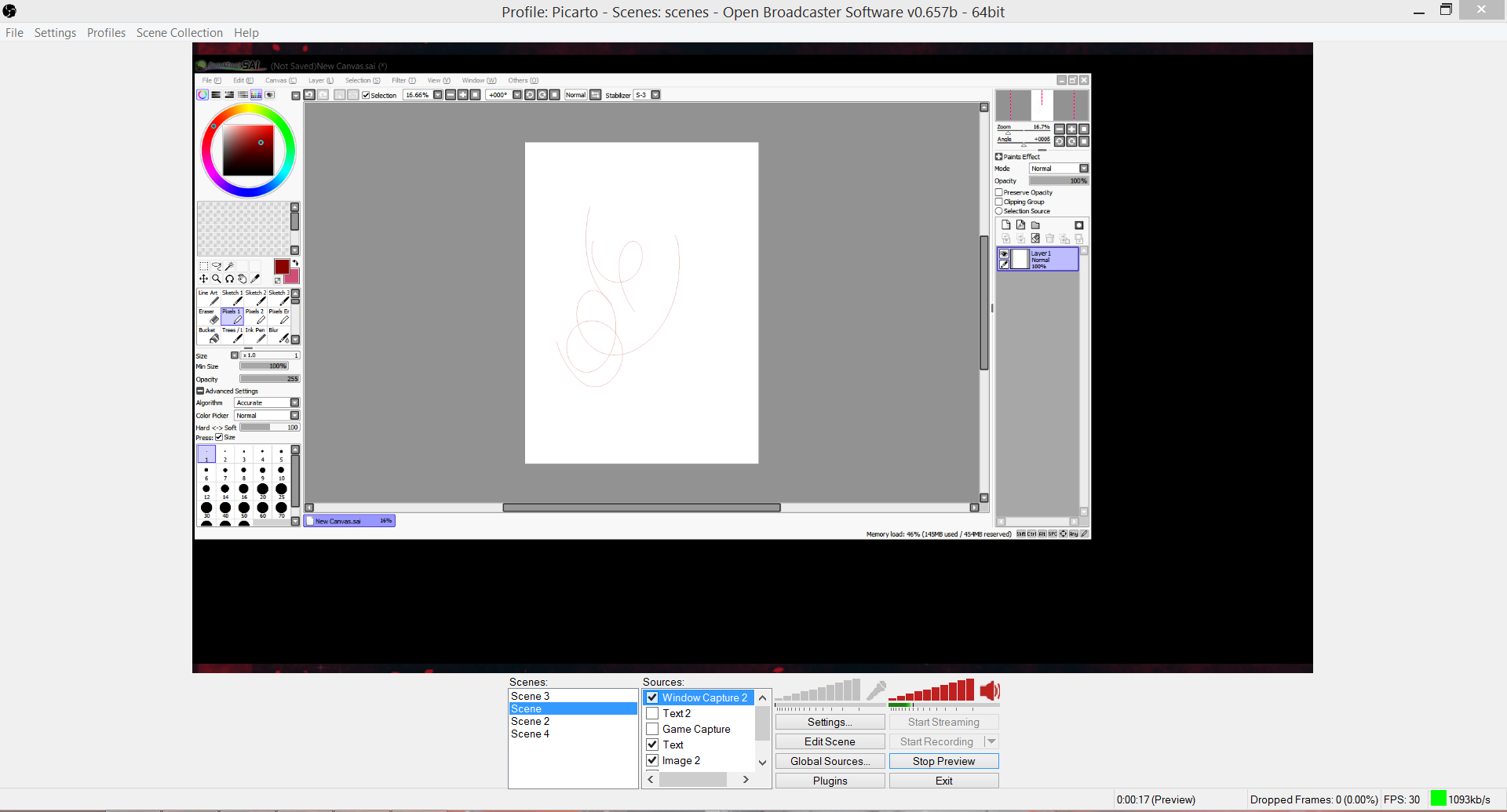Mute the red desktop speaker icon

[x=990, y=690]
